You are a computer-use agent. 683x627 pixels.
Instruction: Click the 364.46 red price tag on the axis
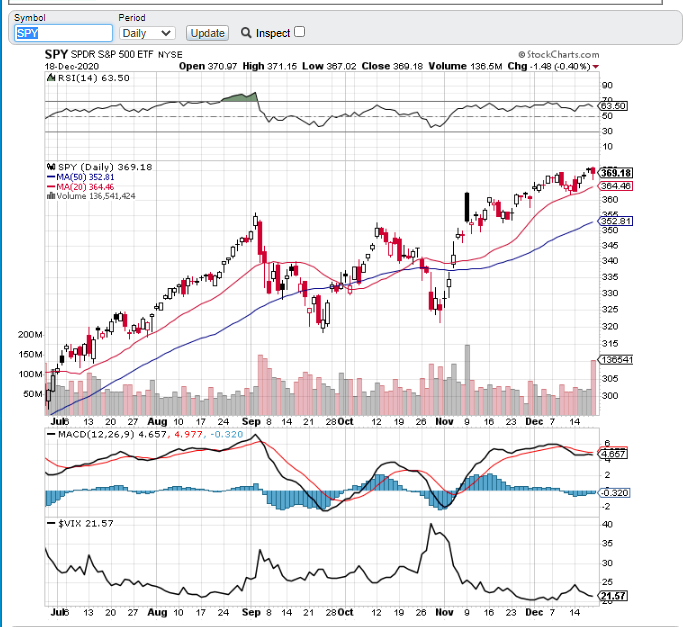point(616,186)
